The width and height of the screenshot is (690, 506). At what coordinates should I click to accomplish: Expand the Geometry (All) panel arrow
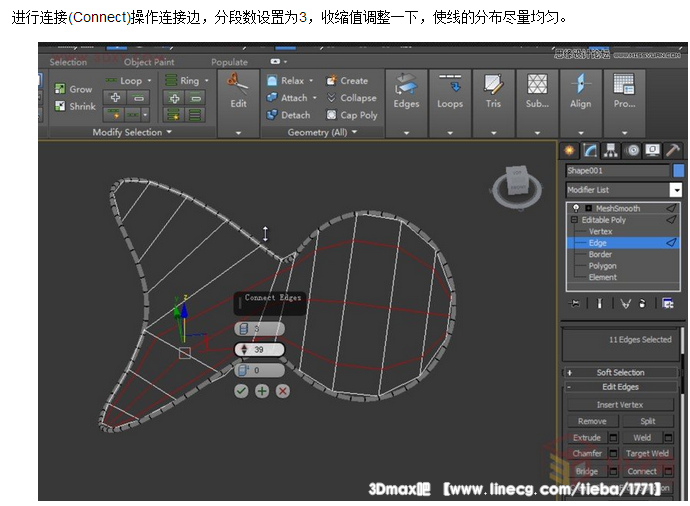(354, 132)
